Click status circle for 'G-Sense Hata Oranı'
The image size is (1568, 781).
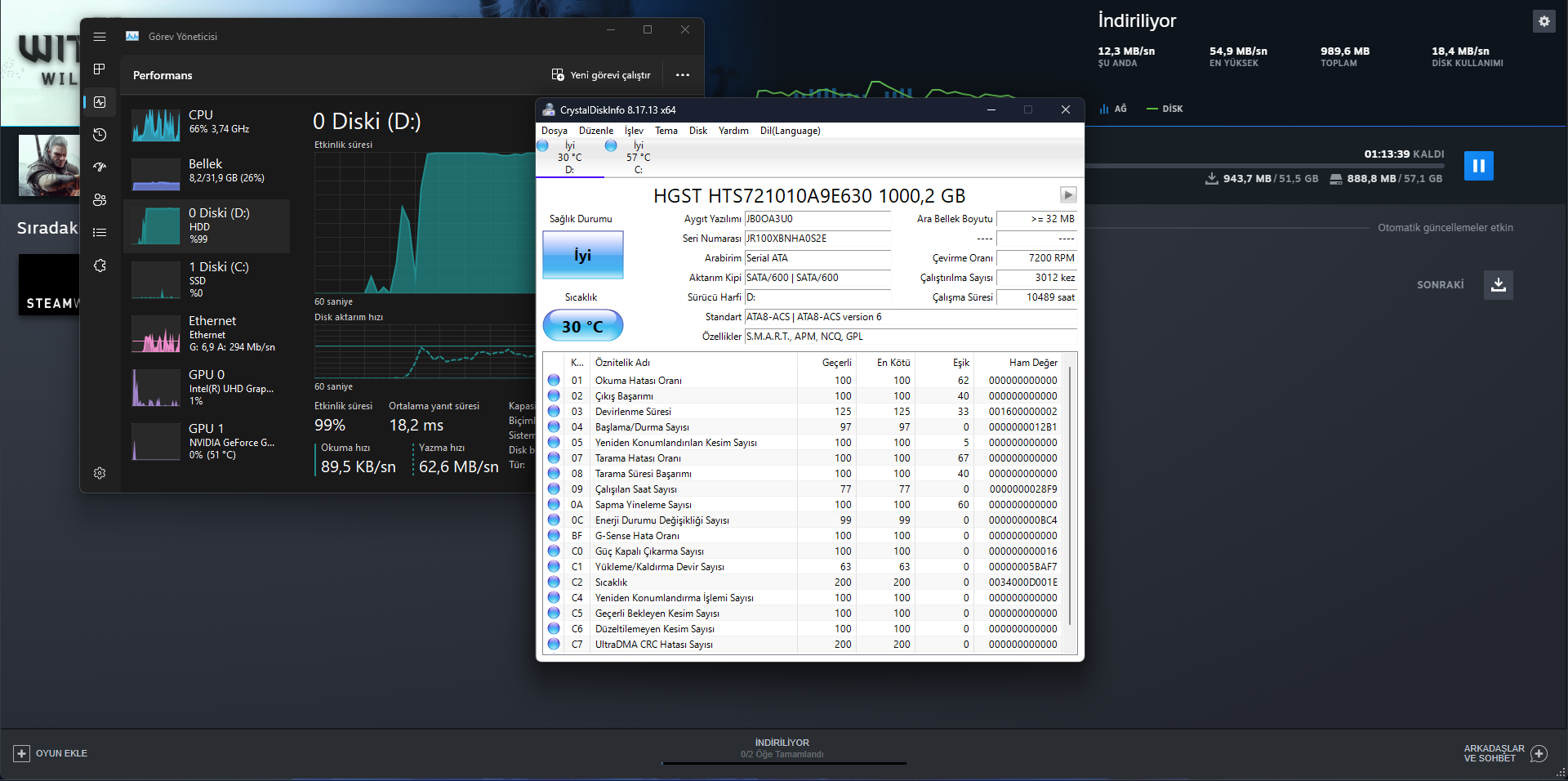coord(554,536)
